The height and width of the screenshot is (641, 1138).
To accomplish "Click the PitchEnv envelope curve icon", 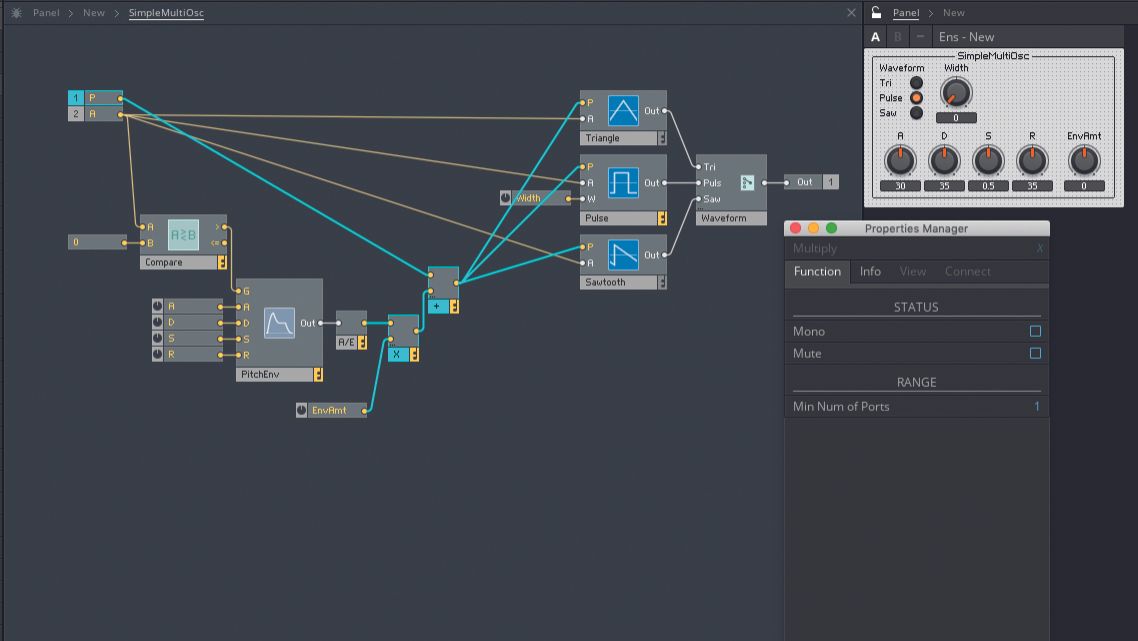I will [279, 322].
